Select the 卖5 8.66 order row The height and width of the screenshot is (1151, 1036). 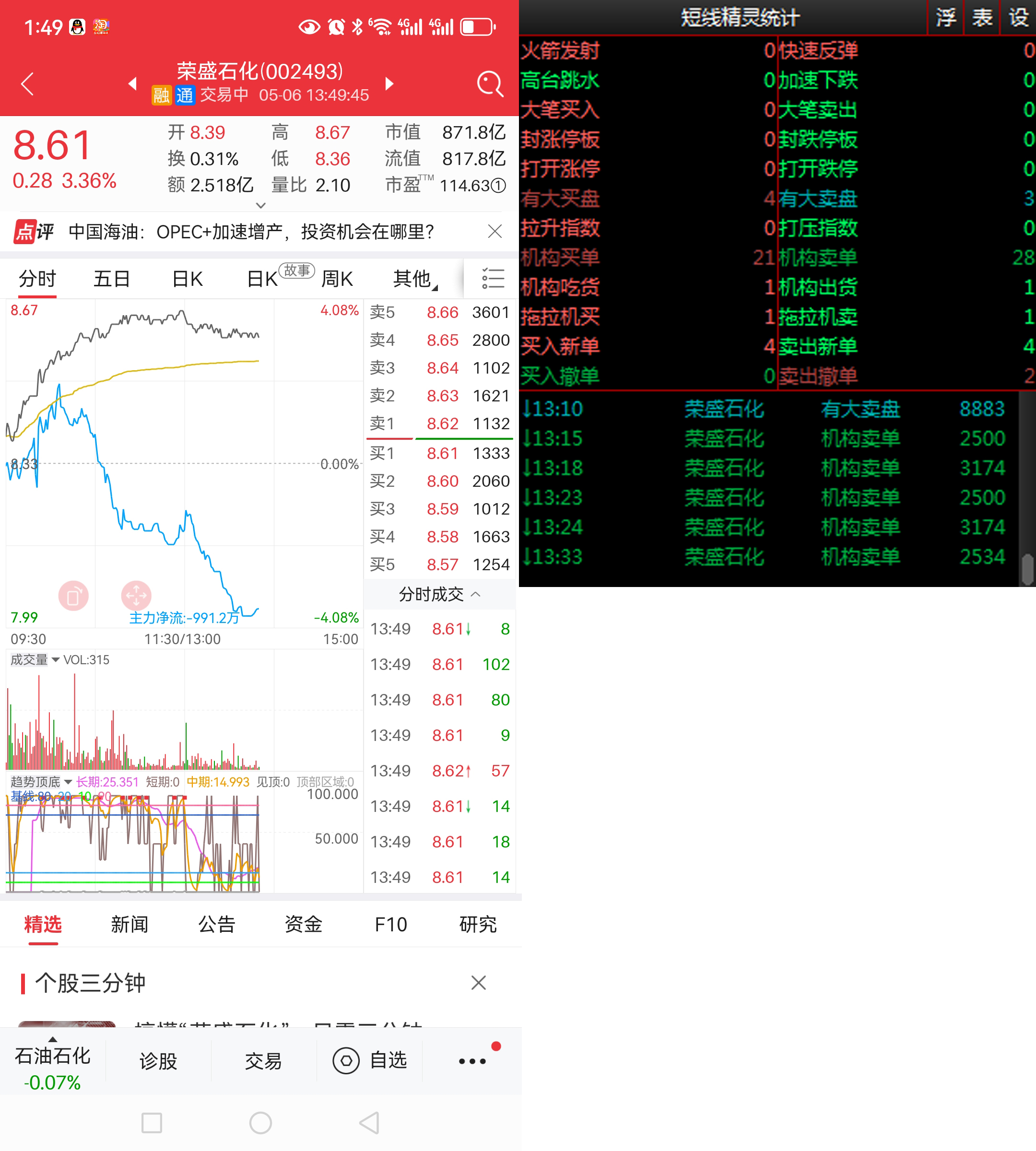click(439, 312)
